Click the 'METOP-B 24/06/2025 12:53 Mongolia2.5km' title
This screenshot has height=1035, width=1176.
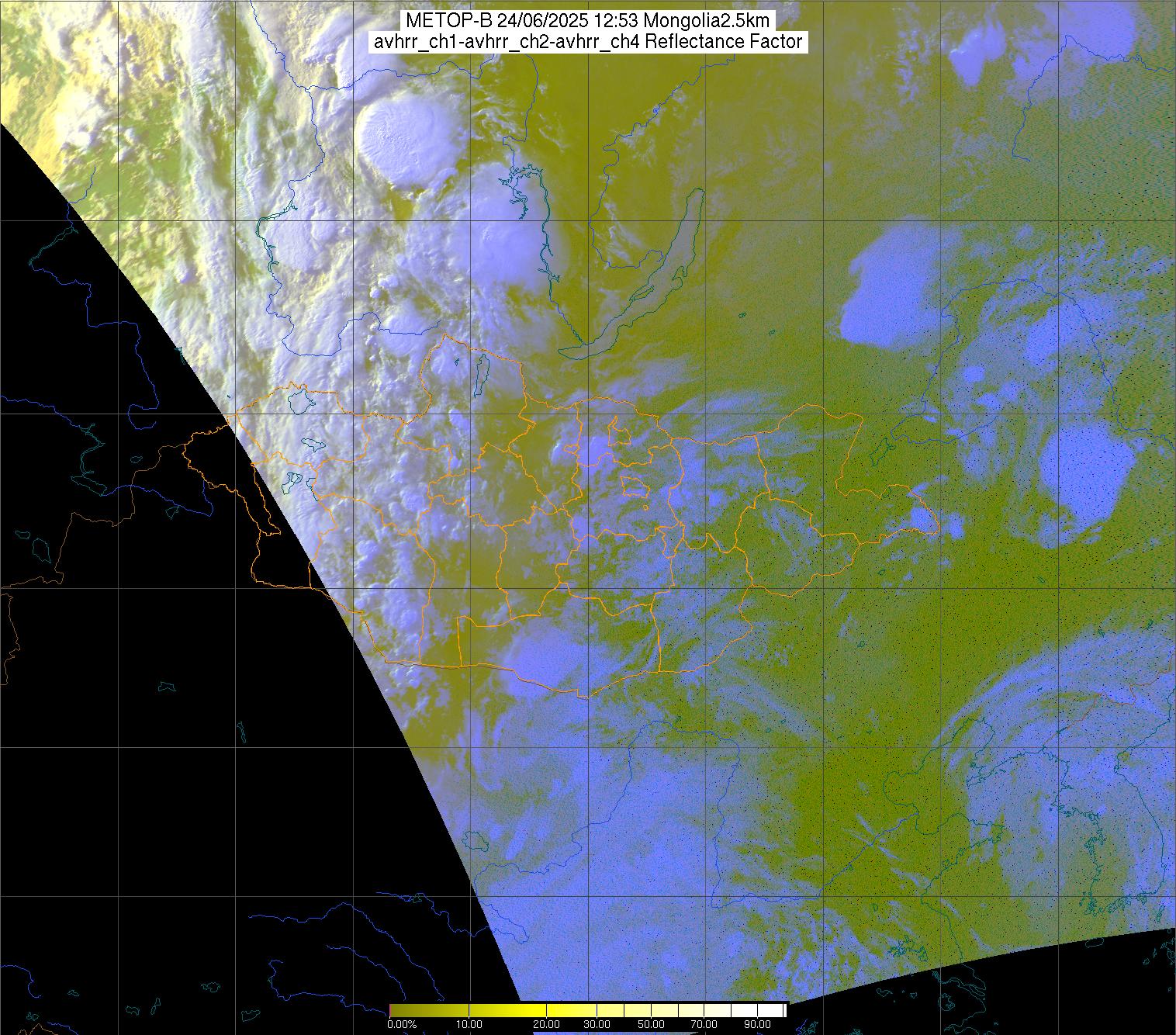coord(587,20)
